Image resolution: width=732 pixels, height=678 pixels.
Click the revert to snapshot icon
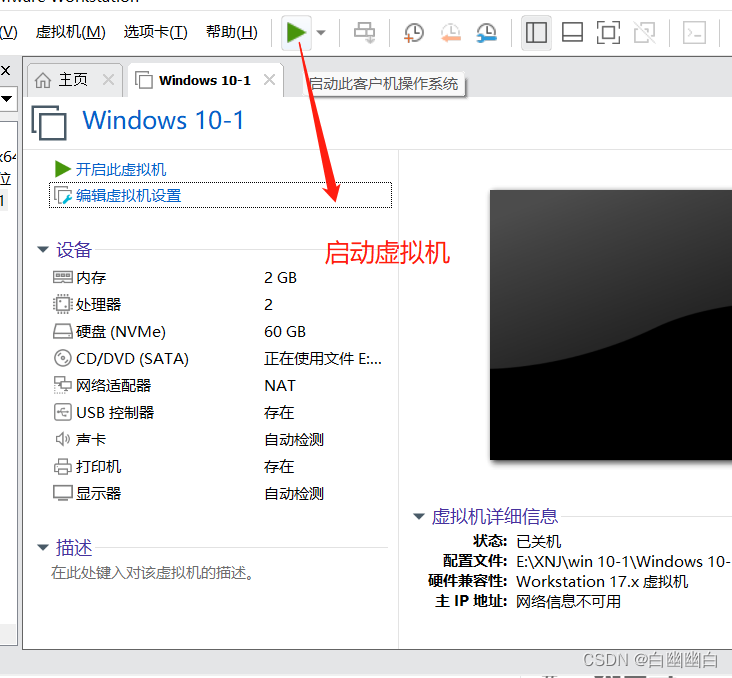pos(450,33)
